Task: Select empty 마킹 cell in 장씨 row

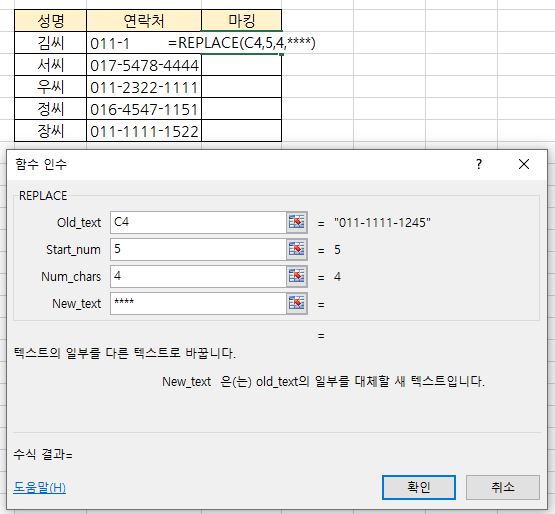Action: 241,131
